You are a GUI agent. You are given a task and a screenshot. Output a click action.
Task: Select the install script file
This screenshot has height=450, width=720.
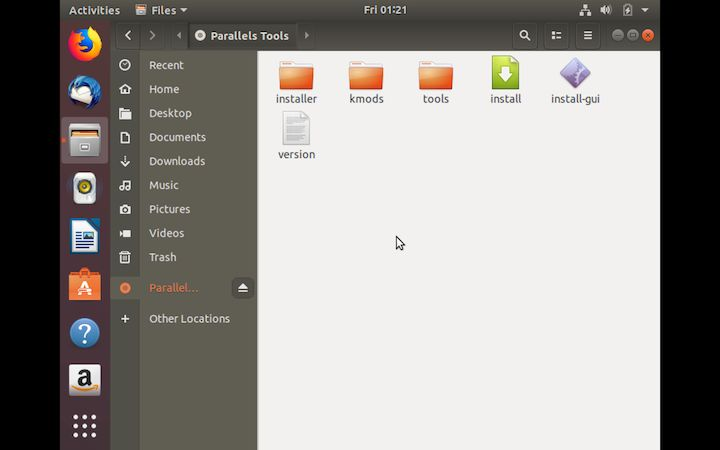click(505, 80)
